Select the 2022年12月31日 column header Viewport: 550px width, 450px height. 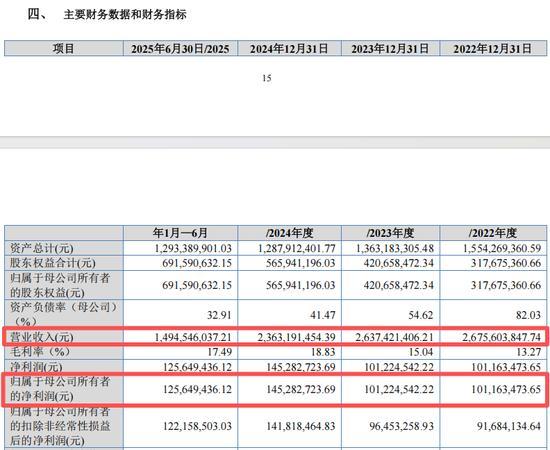point(492,48)
